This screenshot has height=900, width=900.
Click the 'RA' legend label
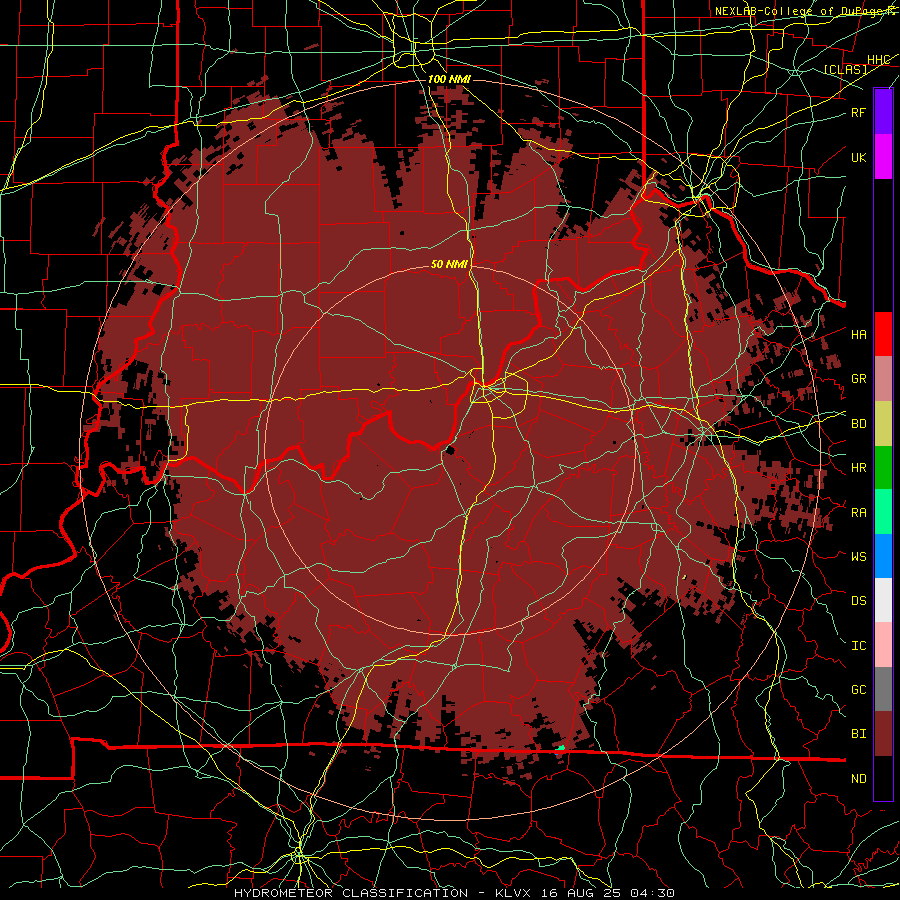tap(859, 512)
